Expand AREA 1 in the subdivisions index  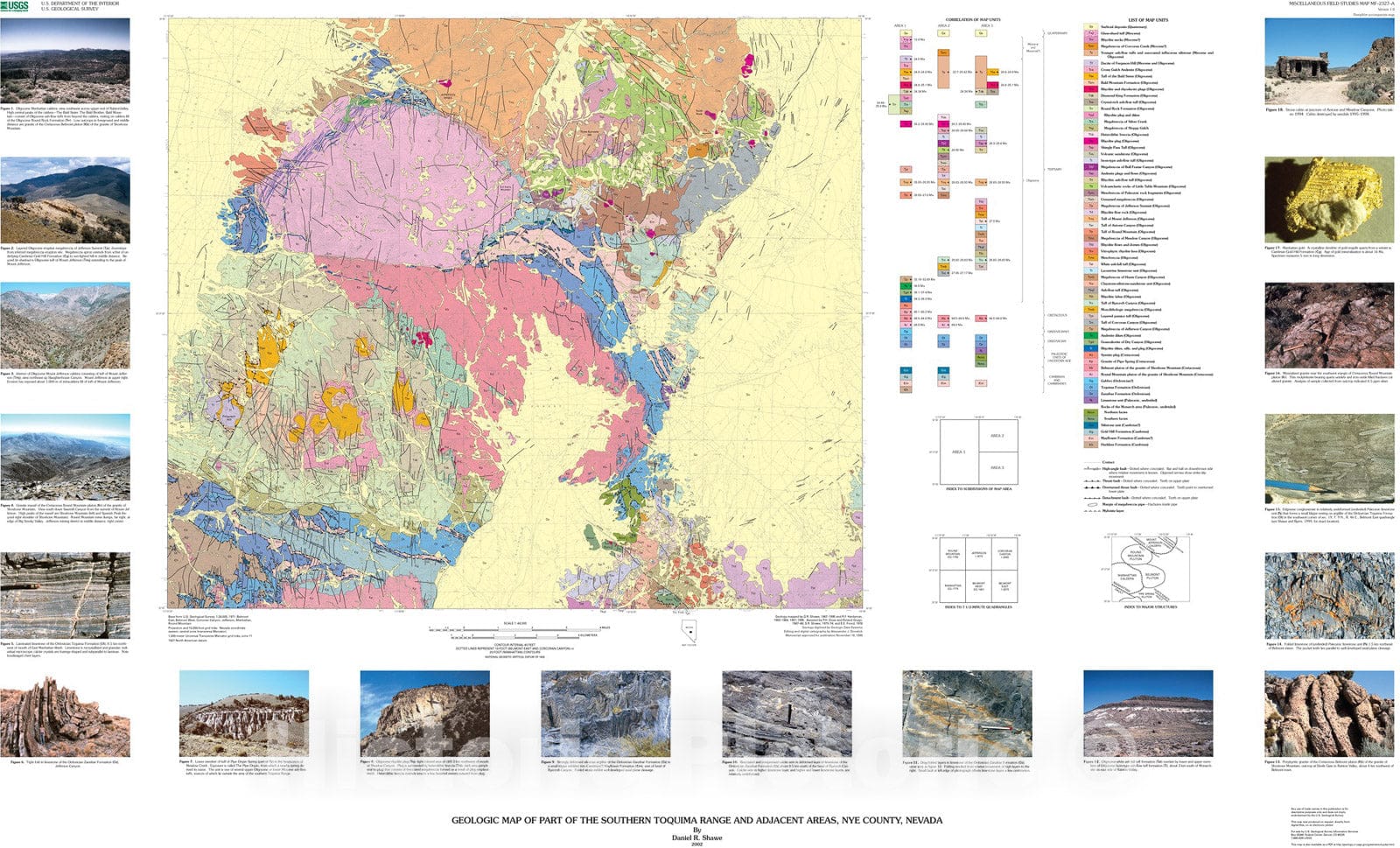tap(958, 452)
